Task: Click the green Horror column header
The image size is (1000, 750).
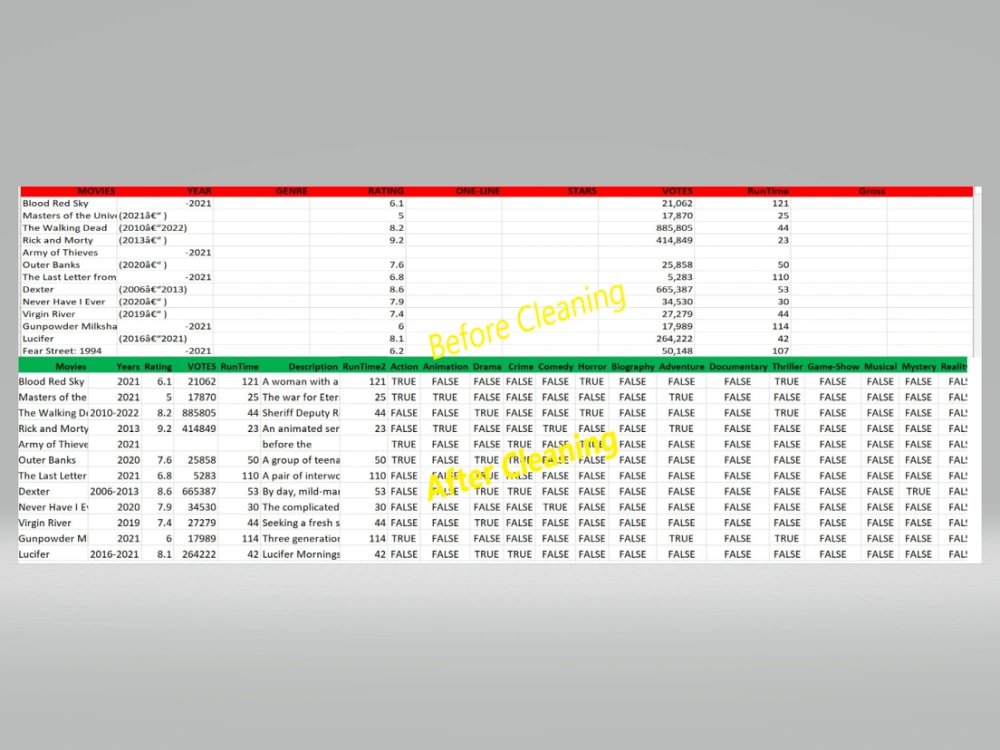Action: (592, 367)
